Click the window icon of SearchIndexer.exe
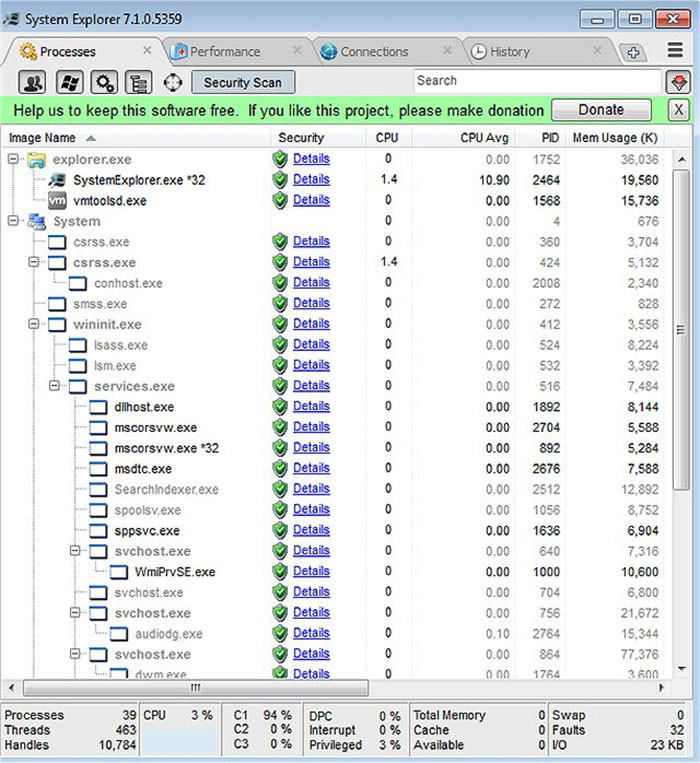This screenshot has height=763, width=700. 98,490
